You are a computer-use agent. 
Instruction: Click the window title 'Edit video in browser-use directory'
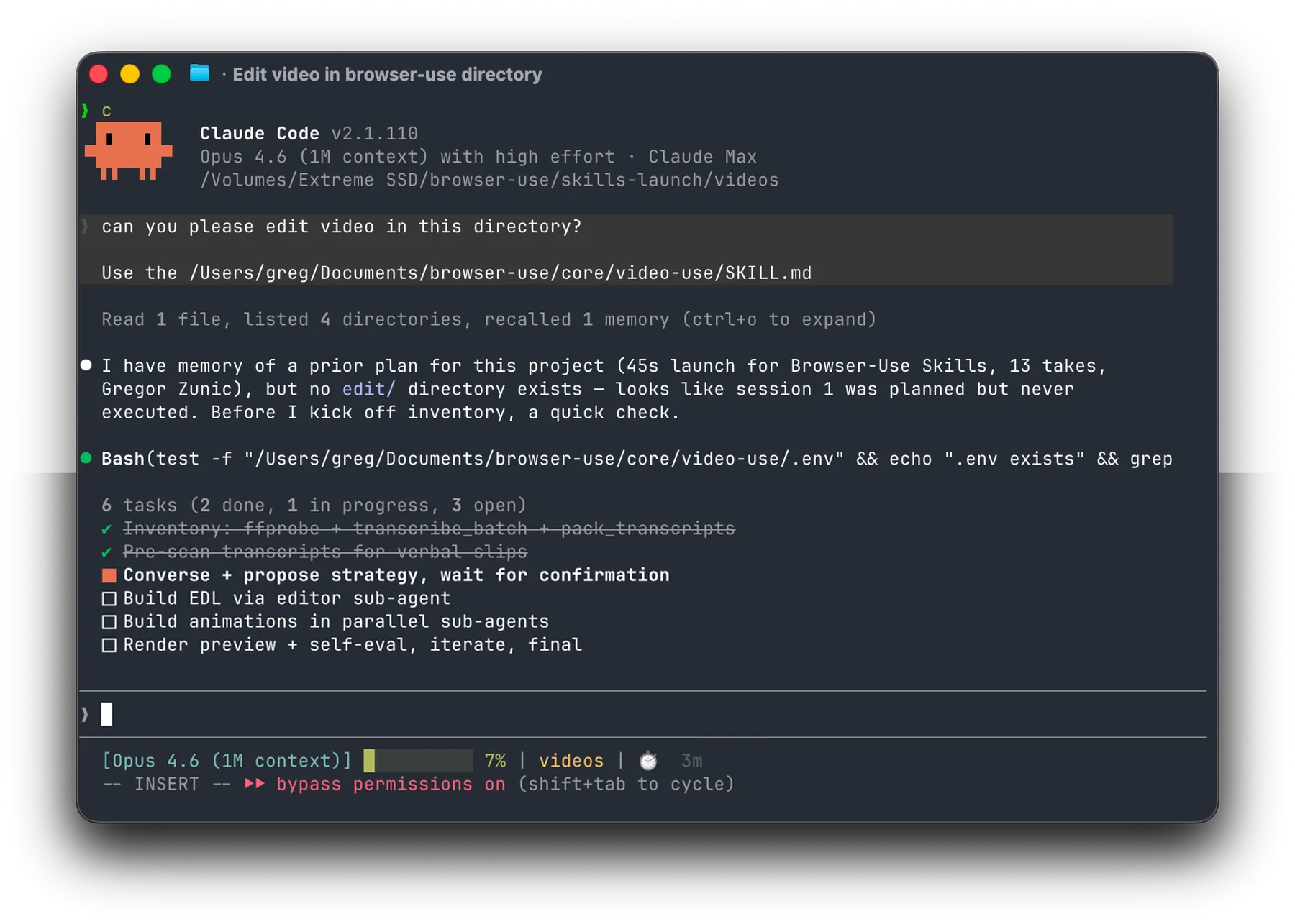point(387,74)
